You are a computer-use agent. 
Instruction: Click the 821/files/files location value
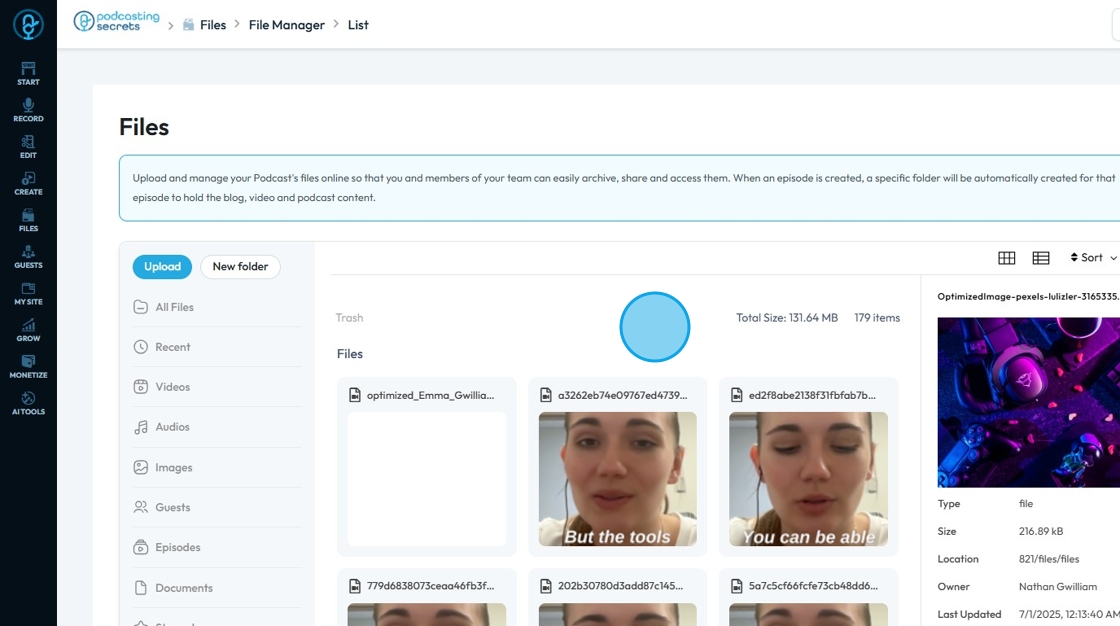[x=1049, y=559]
